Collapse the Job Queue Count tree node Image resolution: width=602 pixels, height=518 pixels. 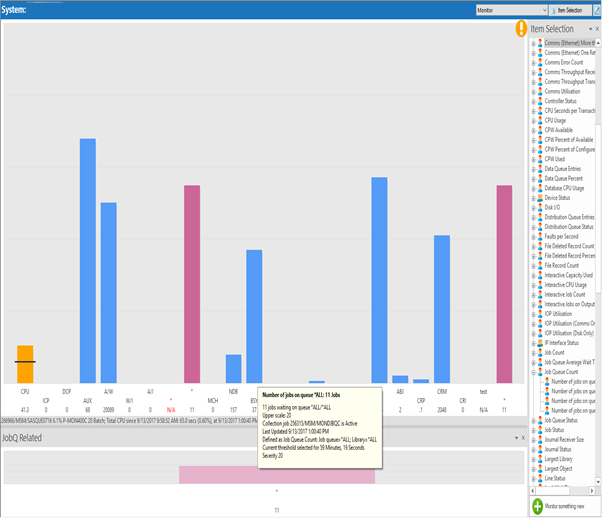pyautogui.click(x=532, y=371)
